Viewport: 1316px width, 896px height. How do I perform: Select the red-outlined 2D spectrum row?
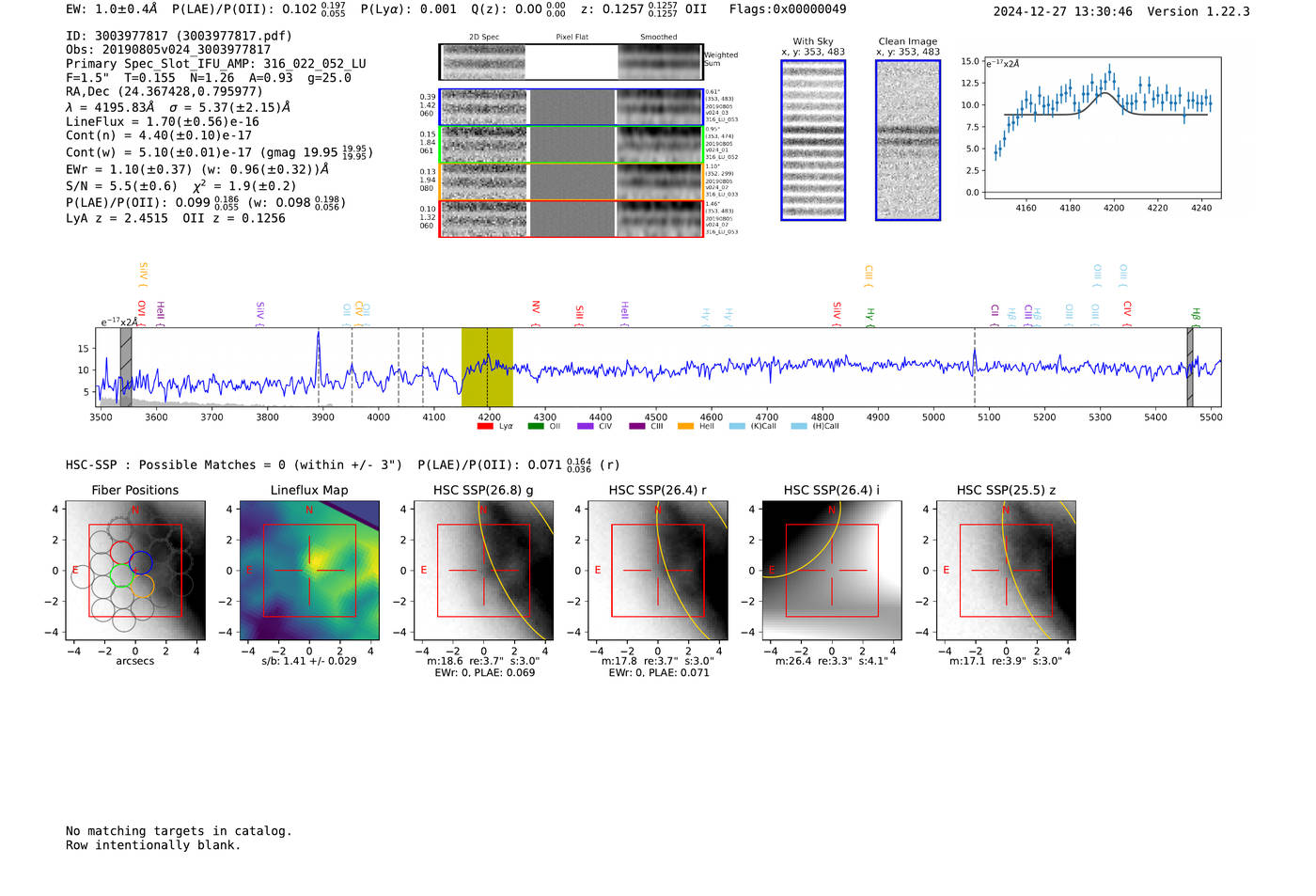pyautogui.click(x=572, y=218)
